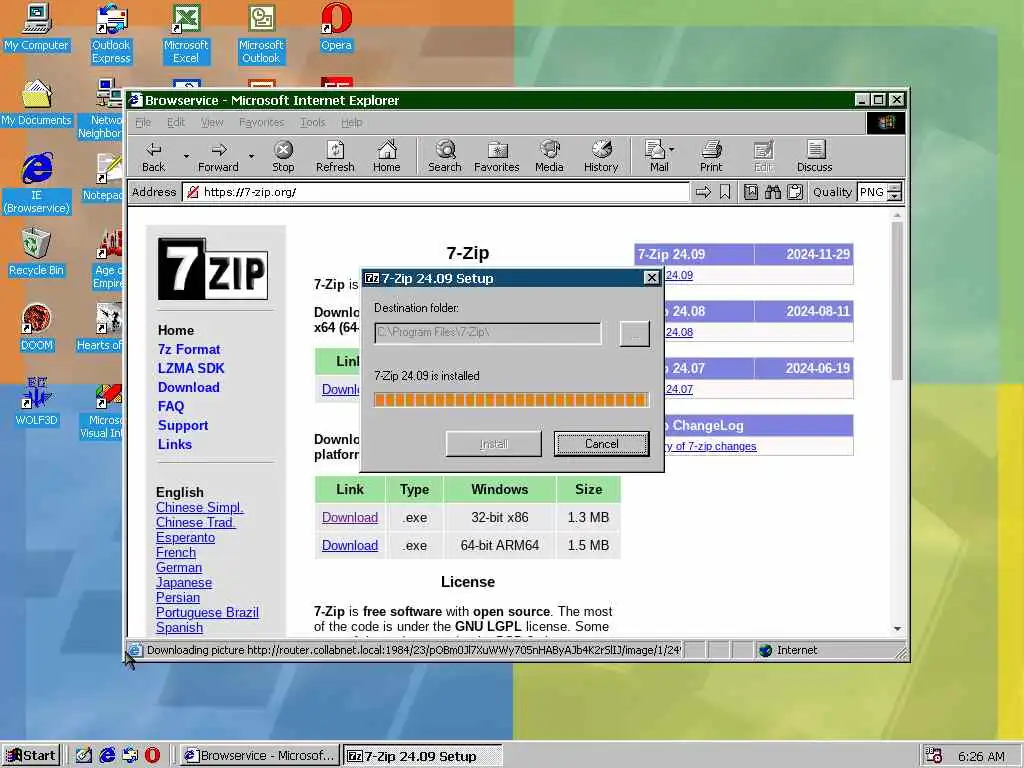Open the Search toolbar button
1024x768 pixels.
click(445, 157)
